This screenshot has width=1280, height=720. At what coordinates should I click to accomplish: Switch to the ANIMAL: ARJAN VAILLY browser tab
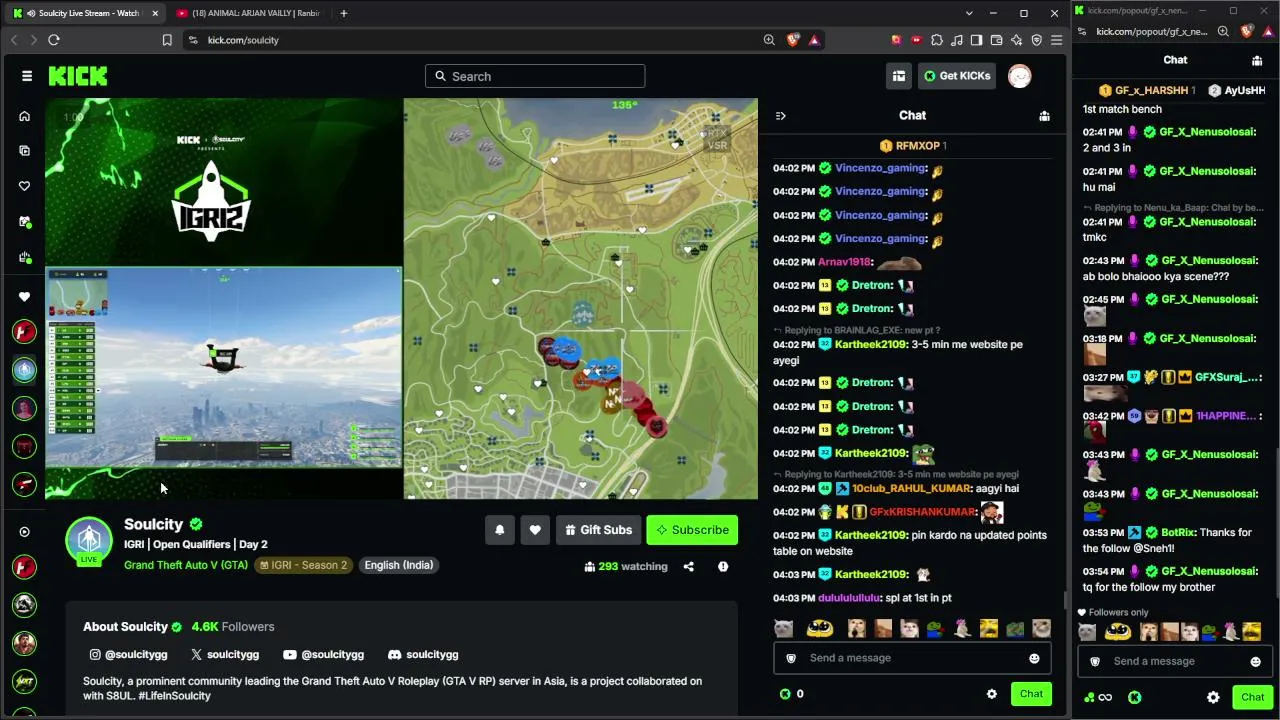247,13
